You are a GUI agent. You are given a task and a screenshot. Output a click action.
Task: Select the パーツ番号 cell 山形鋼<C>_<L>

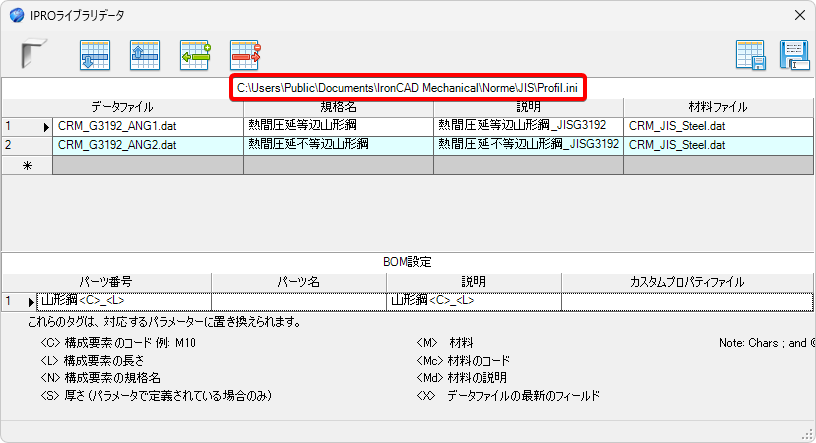[124, 301]
